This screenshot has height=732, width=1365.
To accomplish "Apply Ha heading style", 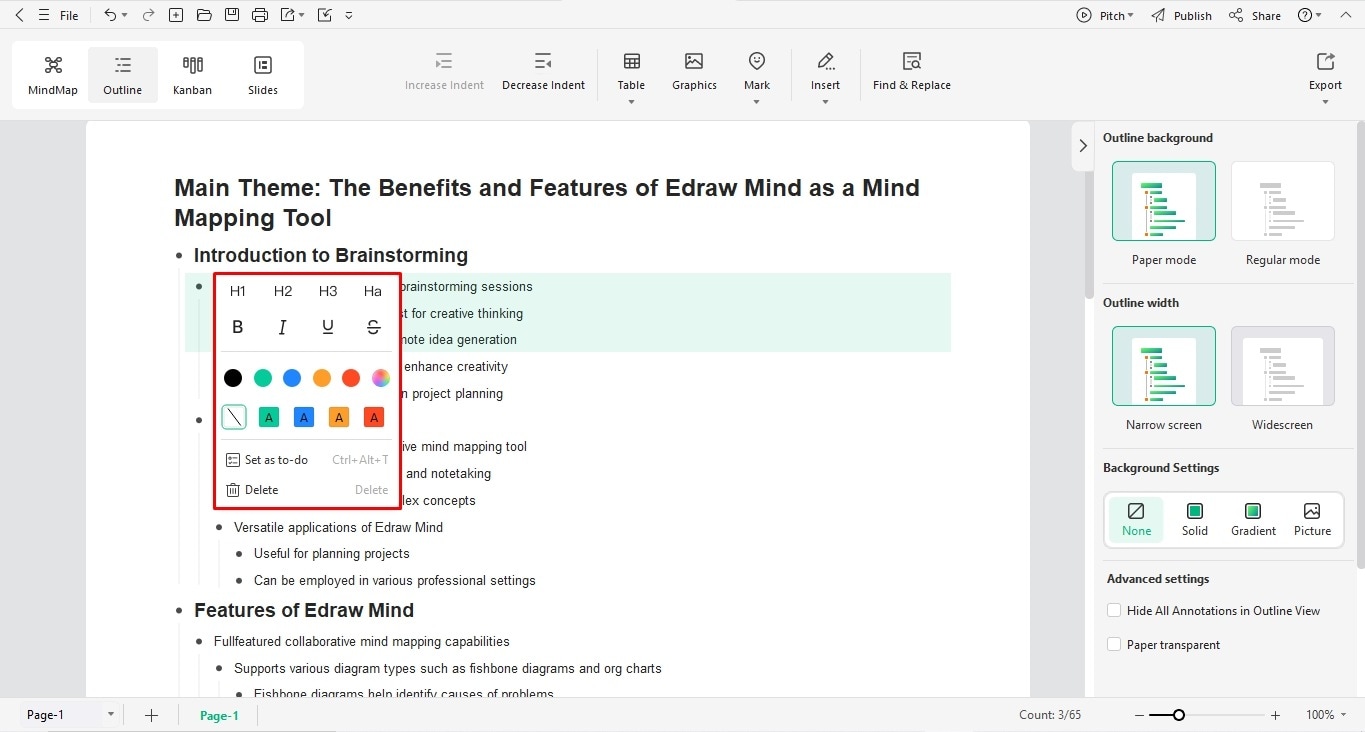I will pyautogui.click(x=373, y=291).
